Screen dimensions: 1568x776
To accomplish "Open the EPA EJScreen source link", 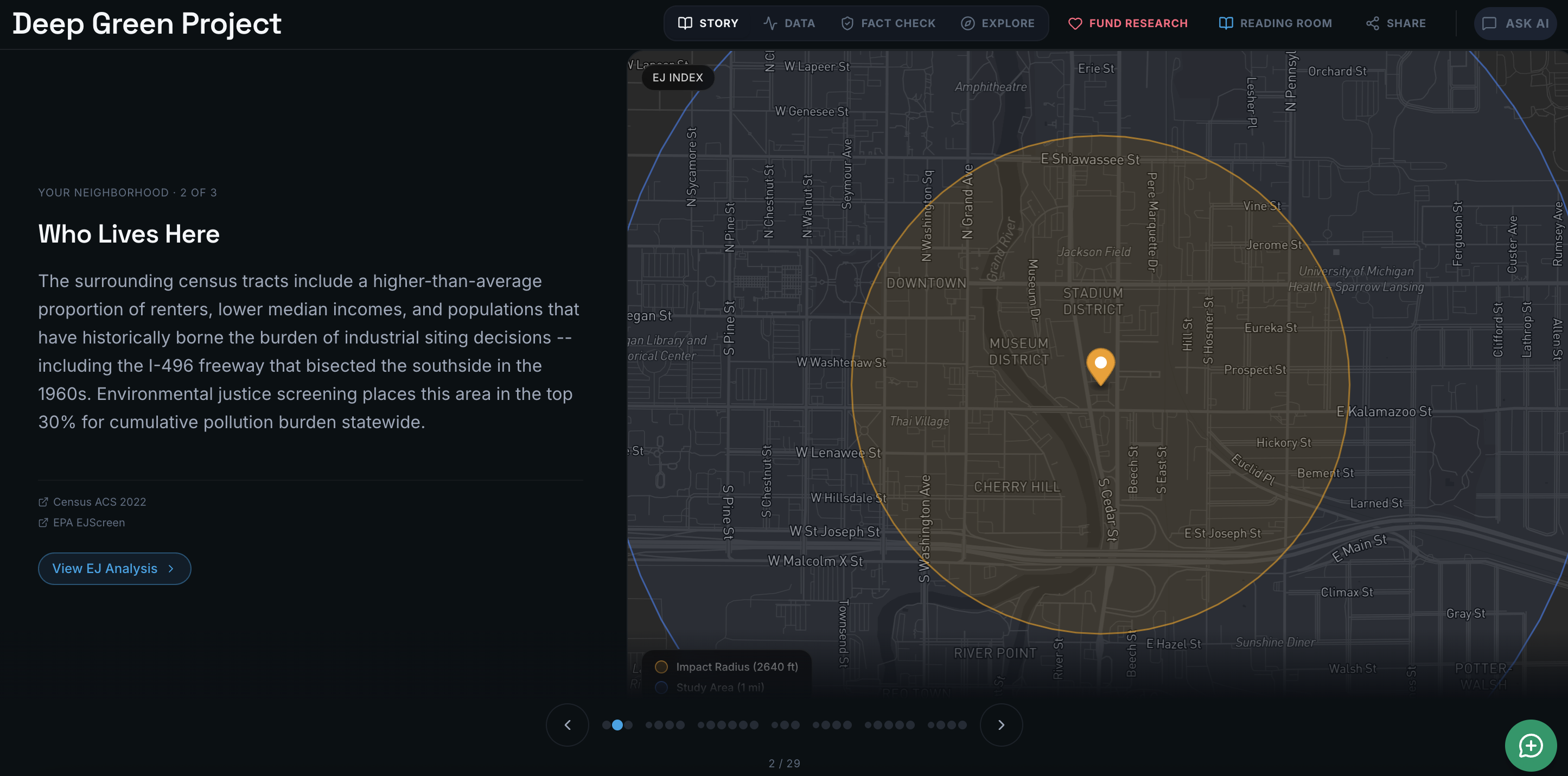I will point(88,522).
